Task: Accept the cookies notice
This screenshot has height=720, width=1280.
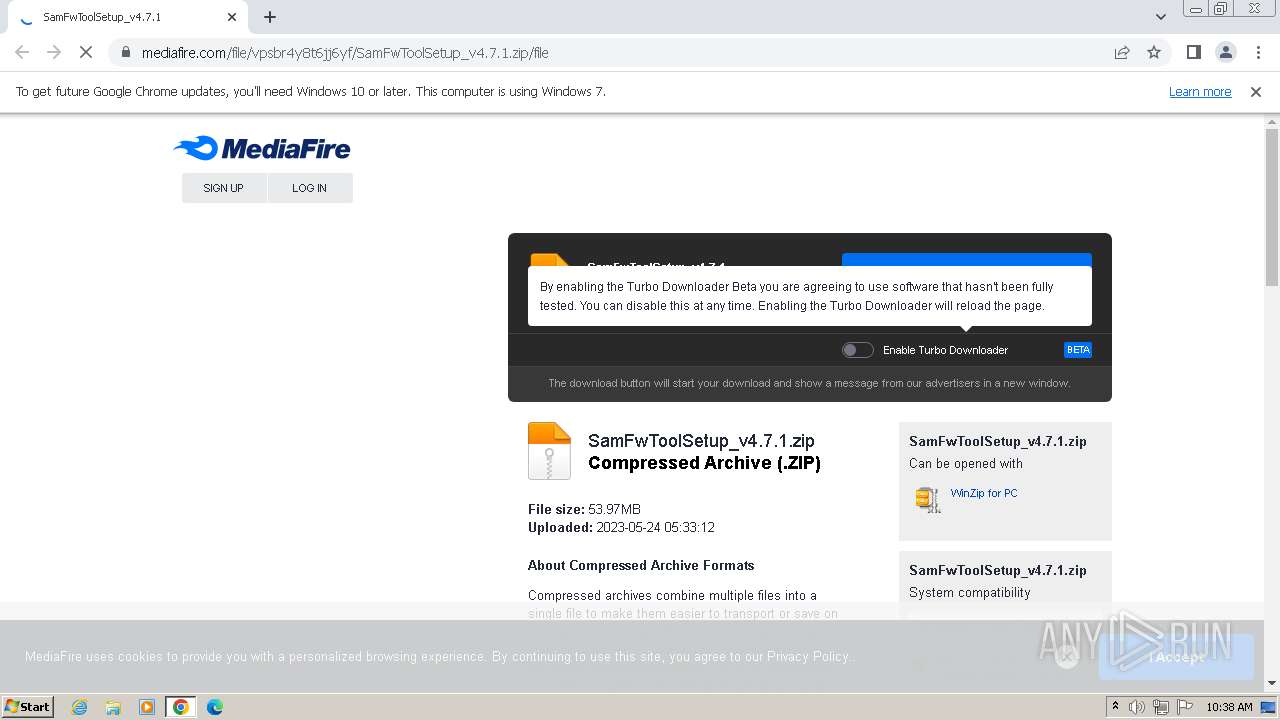Action: point(1176,657)
